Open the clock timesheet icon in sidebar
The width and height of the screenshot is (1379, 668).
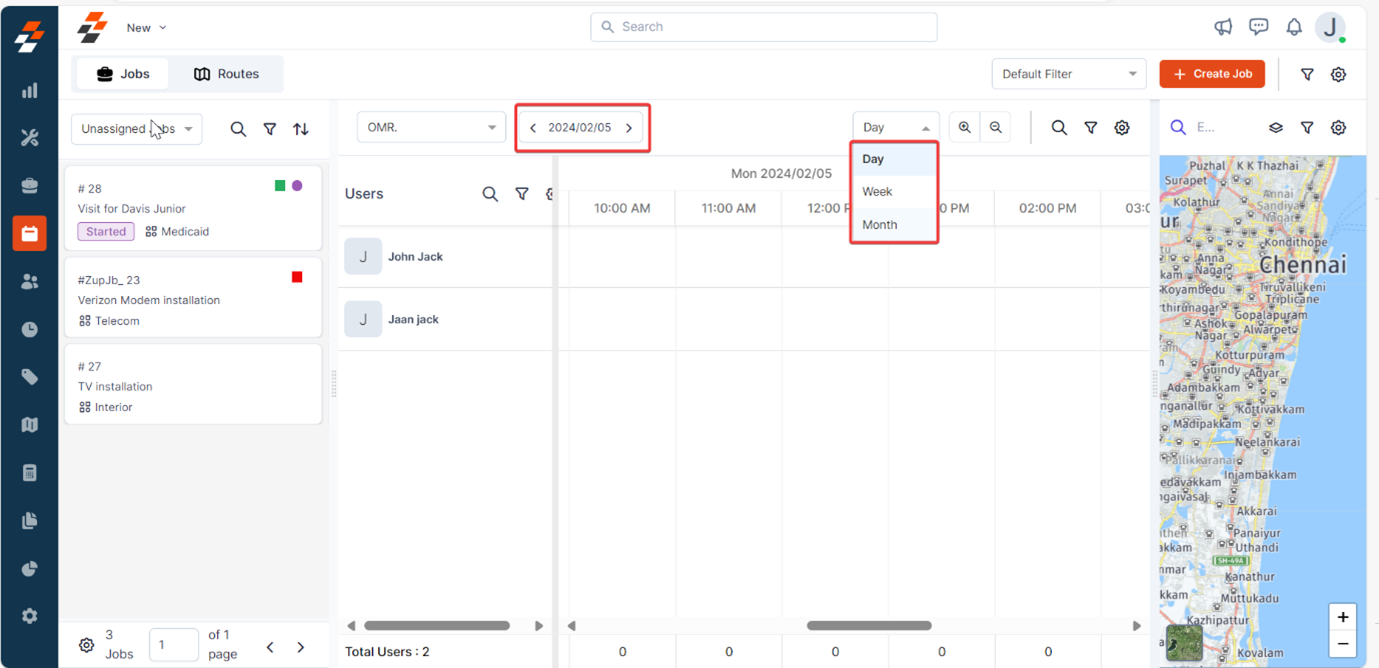pyautogui.click(x=29, y=329)
